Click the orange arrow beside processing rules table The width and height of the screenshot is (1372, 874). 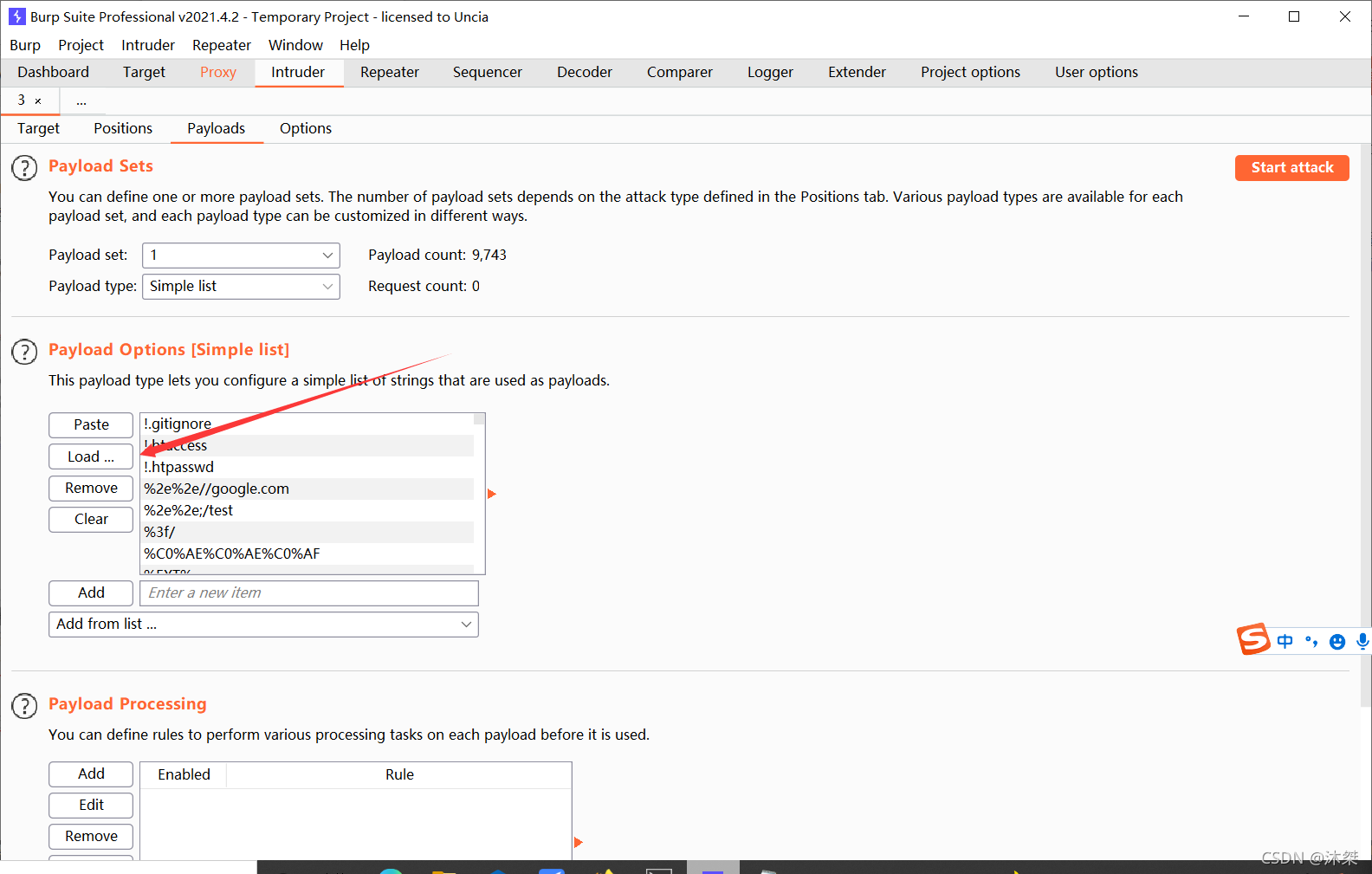(x=579, y=842)
